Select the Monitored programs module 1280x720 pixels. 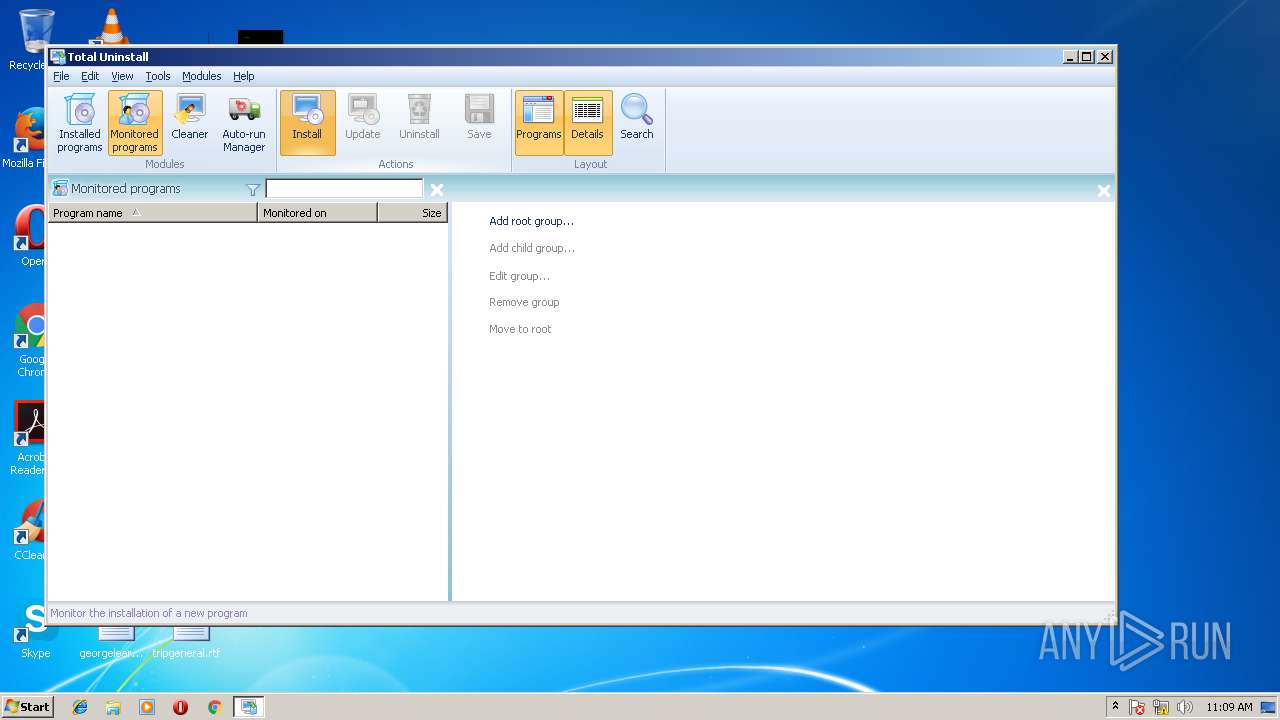pyautogui.click(x=135, y=123)
